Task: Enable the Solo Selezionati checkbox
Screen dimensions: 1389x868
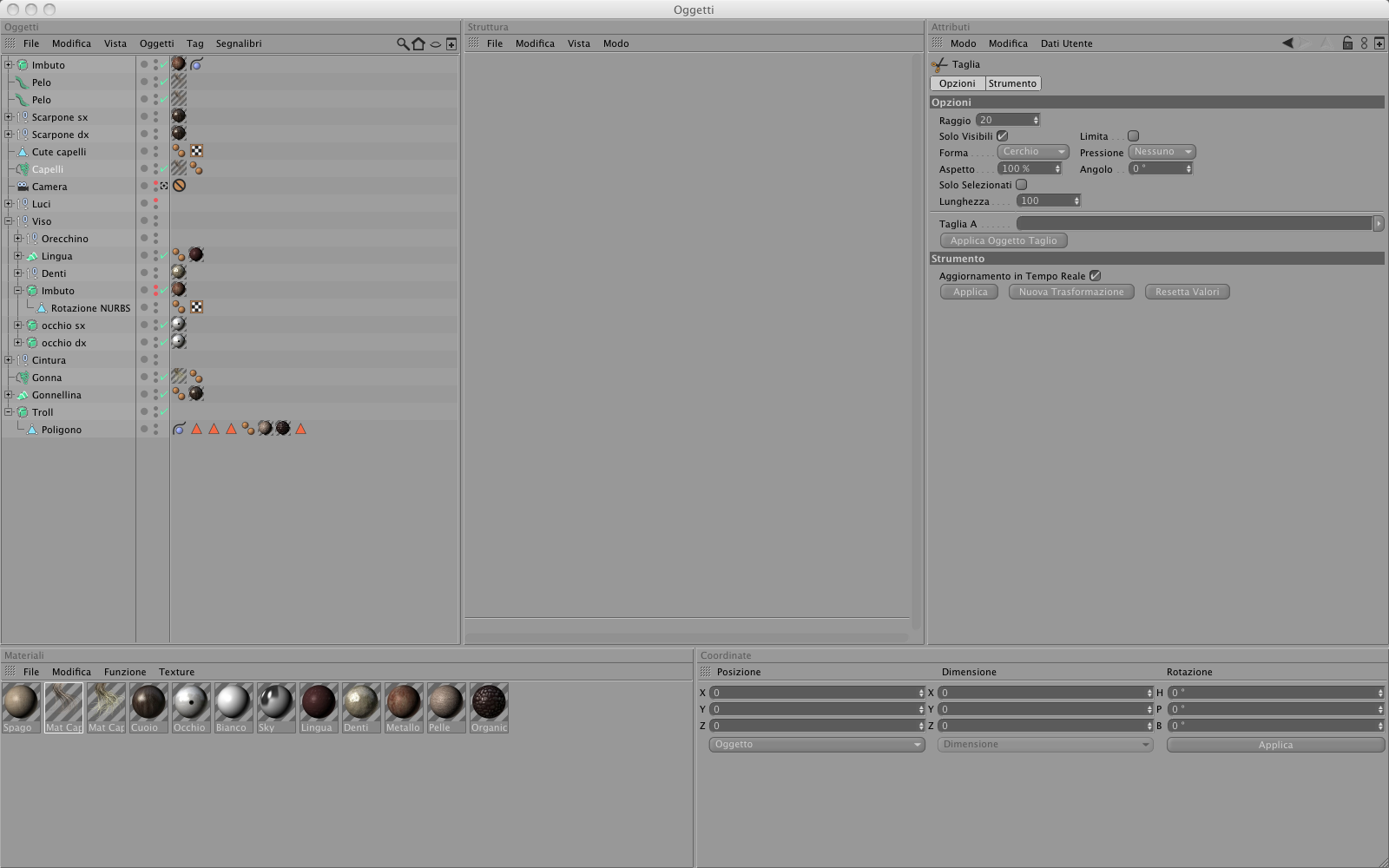Action: click(x=1022, y=185)
